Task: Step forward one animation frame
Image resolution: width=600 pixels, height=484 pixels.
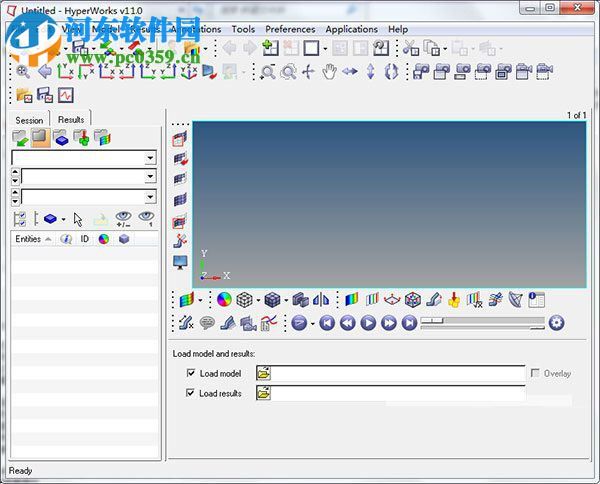Action: (389, 323)
